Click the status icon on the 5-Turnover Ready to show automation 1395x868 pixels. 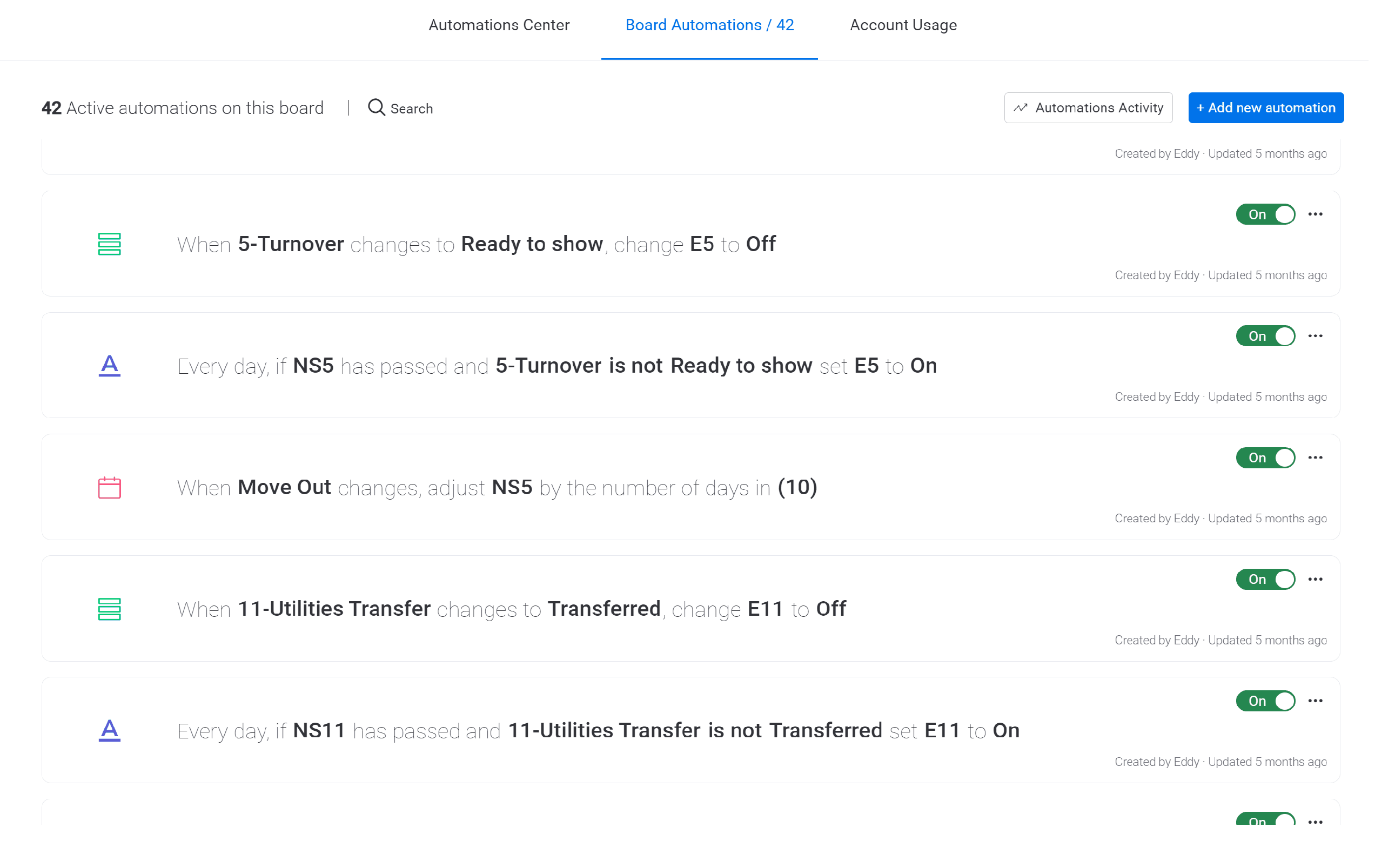click(110, 244)
